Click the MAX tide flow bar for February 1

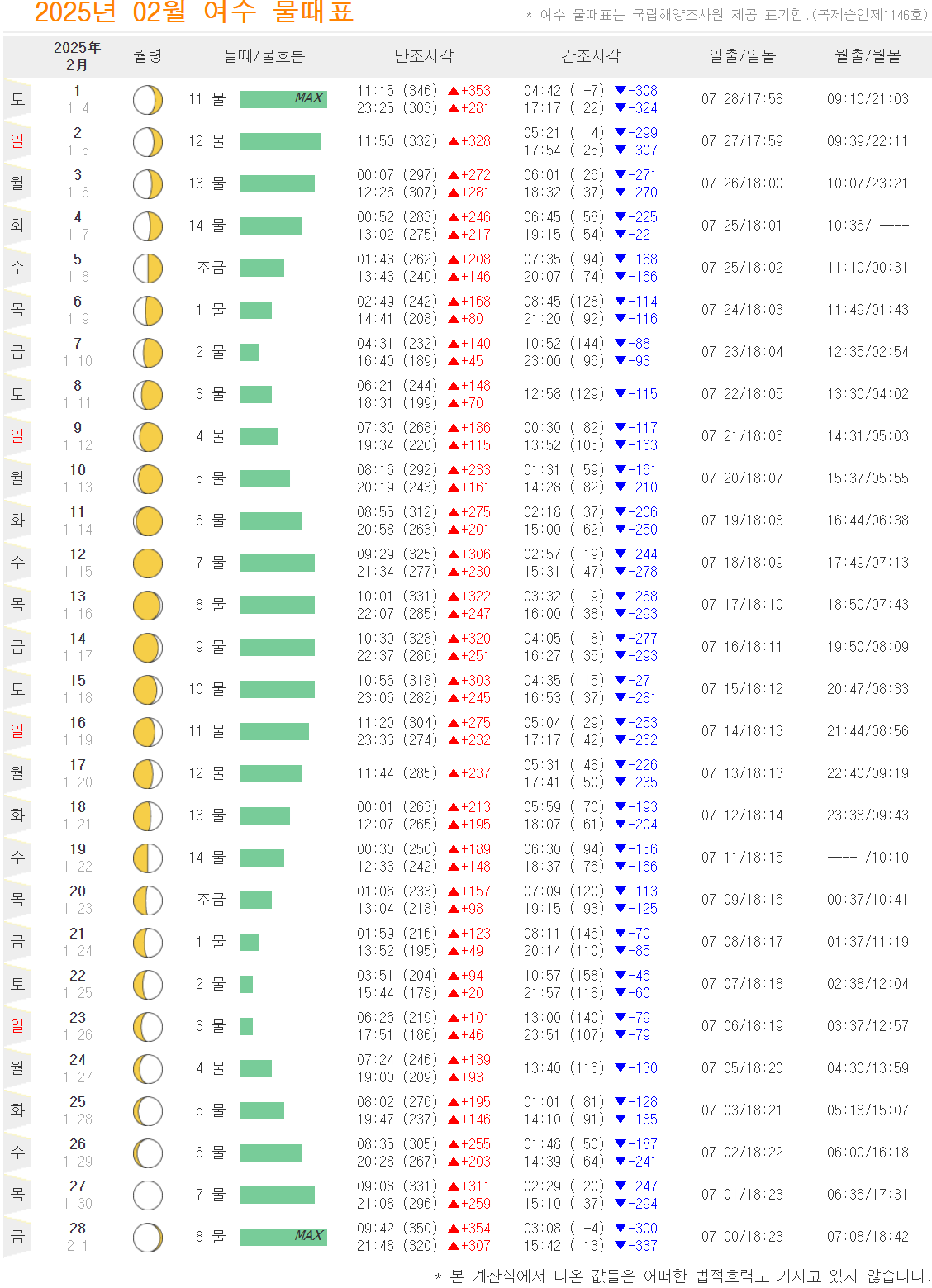pos(283,99)
